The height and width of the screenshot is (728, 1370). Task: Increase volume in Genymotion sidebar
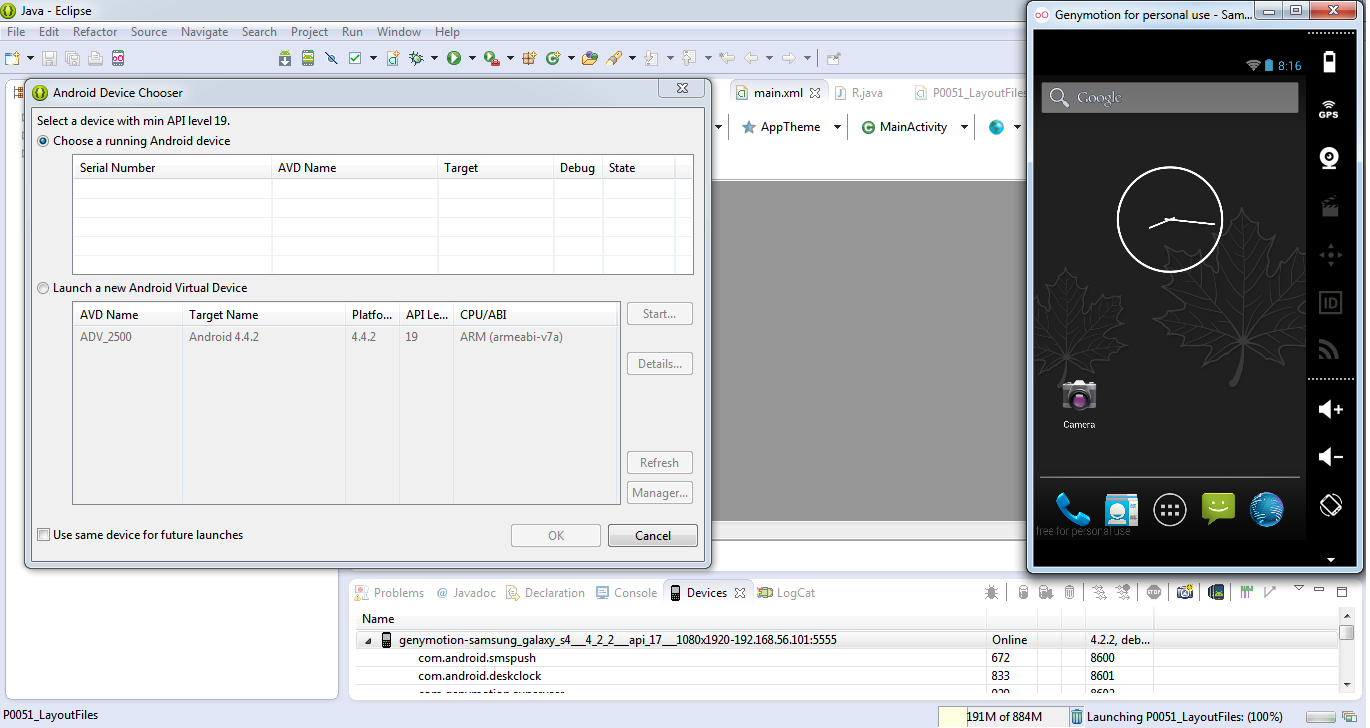1330,409
